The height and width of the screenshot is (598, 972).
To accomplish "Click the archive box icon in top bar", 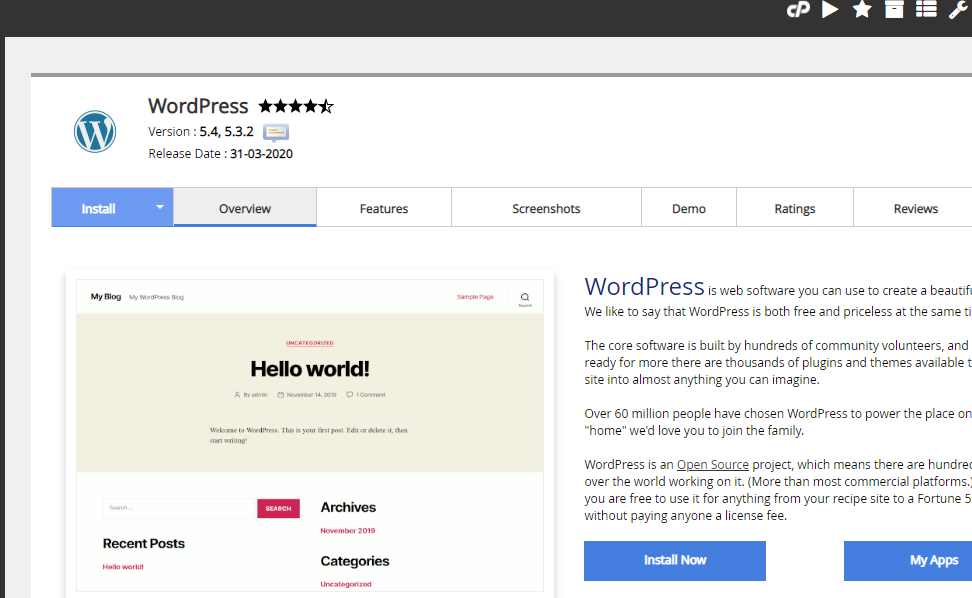I will pyautogui.click(x=894, y=10).
